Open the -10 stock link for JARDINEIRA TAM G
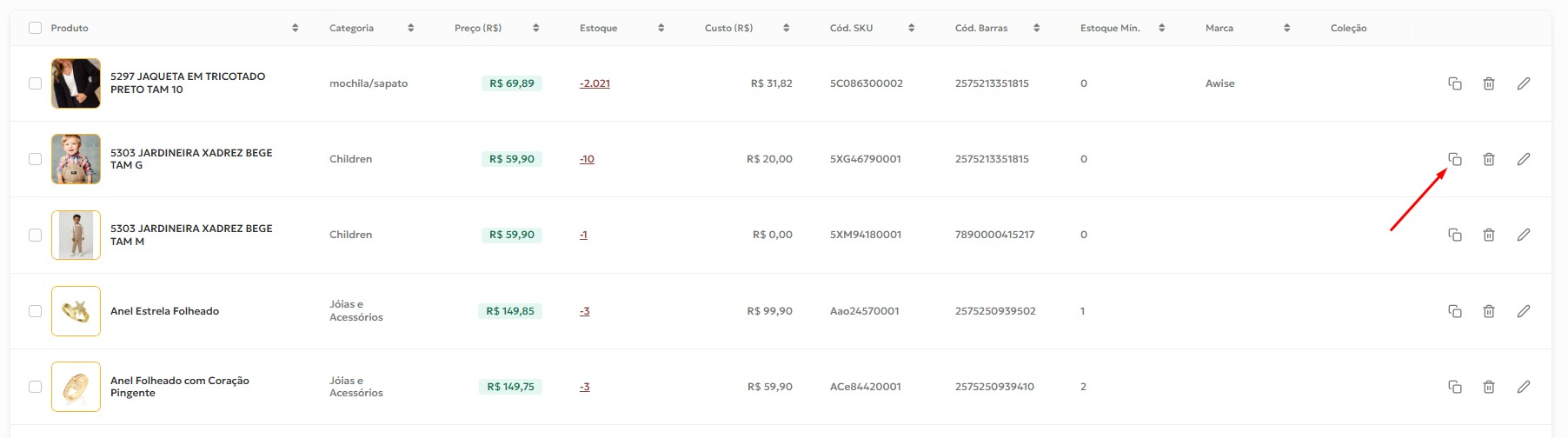This screenshot has height=438, width=1568. (x=587, y=159)
